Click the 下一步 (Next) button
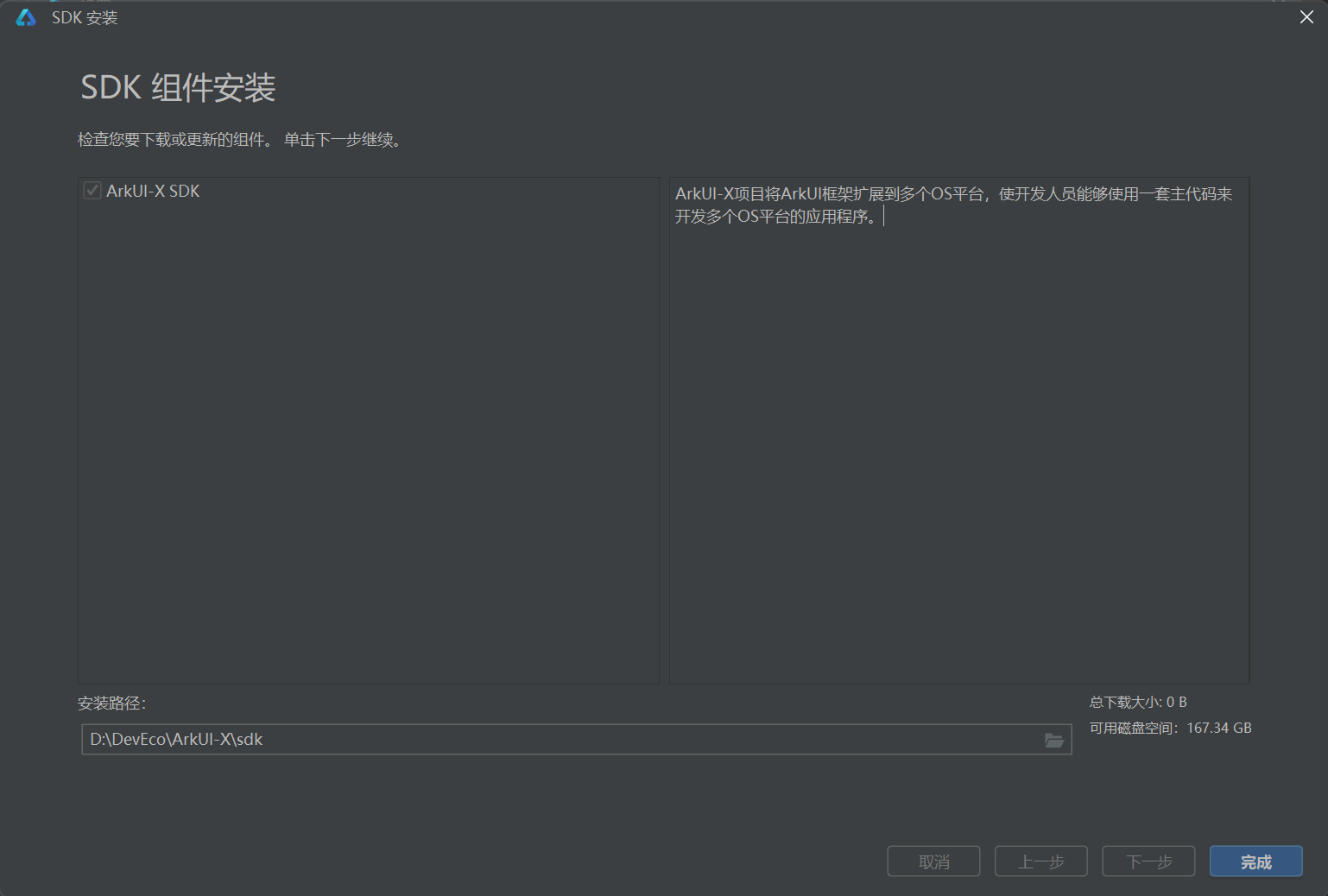1328x896 pixels. click(1148, 861)
